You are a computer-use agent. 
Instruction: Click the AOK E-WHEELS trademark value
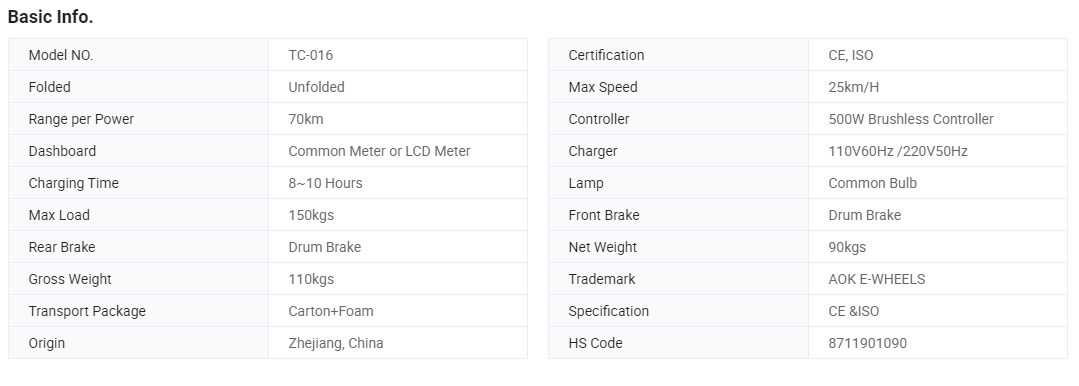(877, 279)
